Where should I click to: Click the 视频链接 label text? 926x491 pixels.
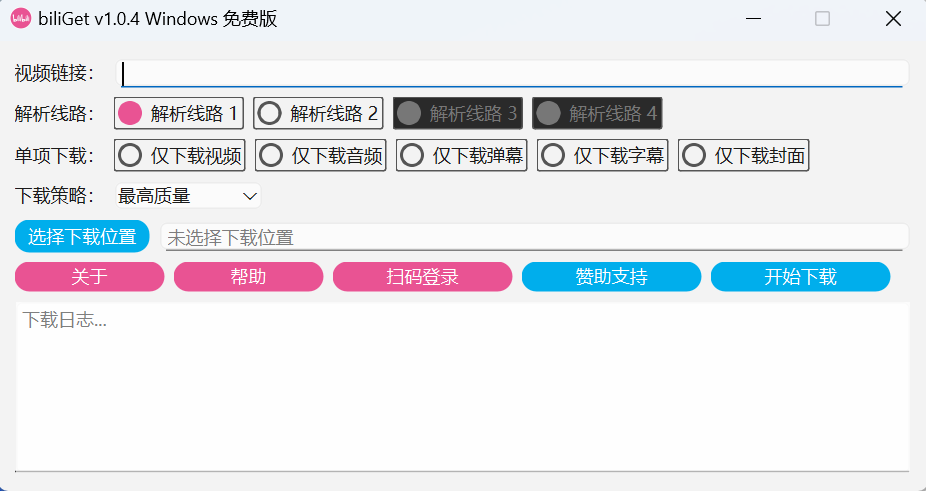coord(54,74)
